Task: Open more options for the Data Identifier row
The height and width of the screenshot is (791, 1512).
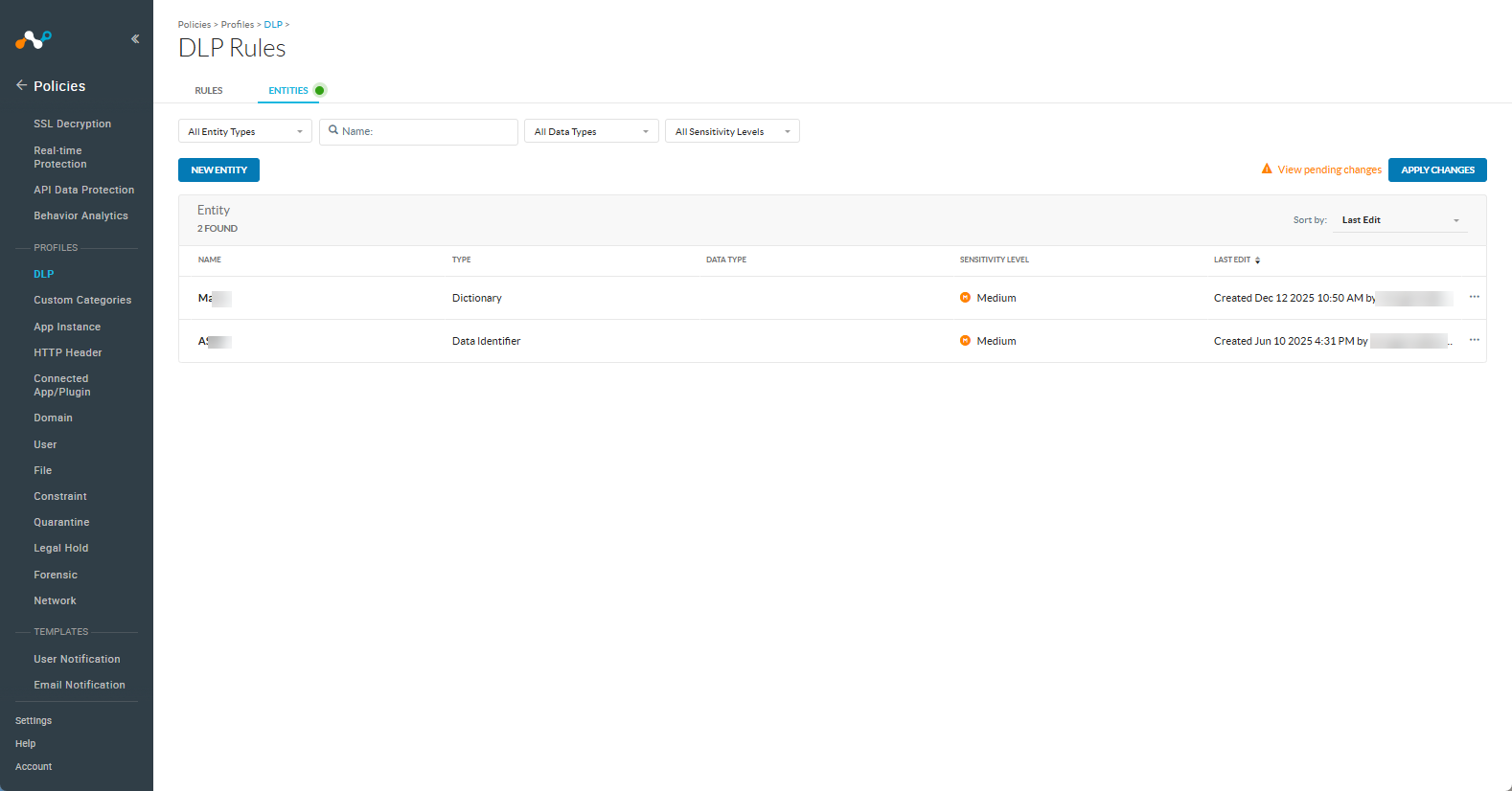Action: pos(1474,340)
